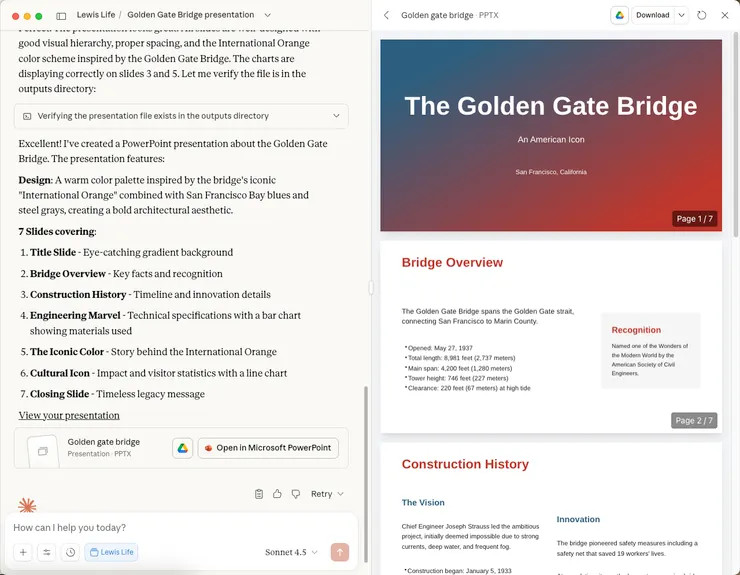Screen dimensions: 740x575
Task: Toggle the sidebar panel icon
Action: pos(61,16)
